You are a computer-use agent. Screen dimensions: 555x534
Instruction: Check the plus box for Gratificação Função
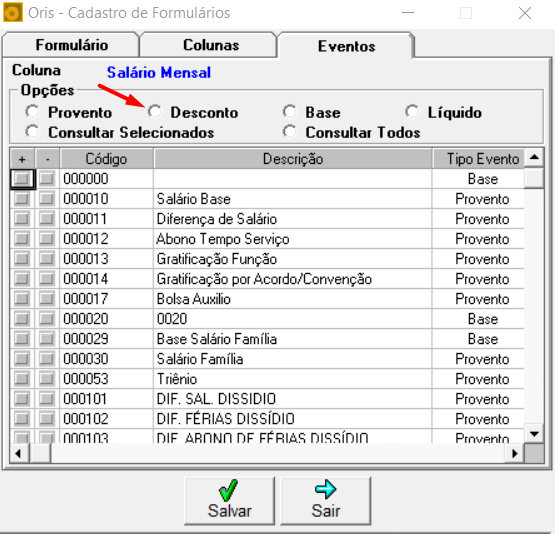point(22,259)
